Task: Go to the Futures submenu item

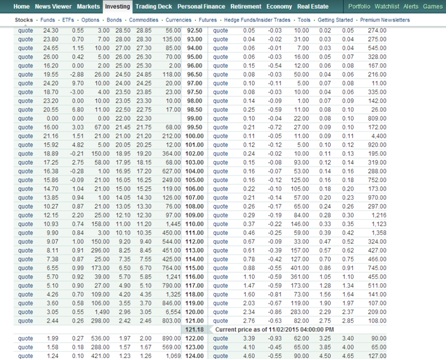Action: coord(207,20)
